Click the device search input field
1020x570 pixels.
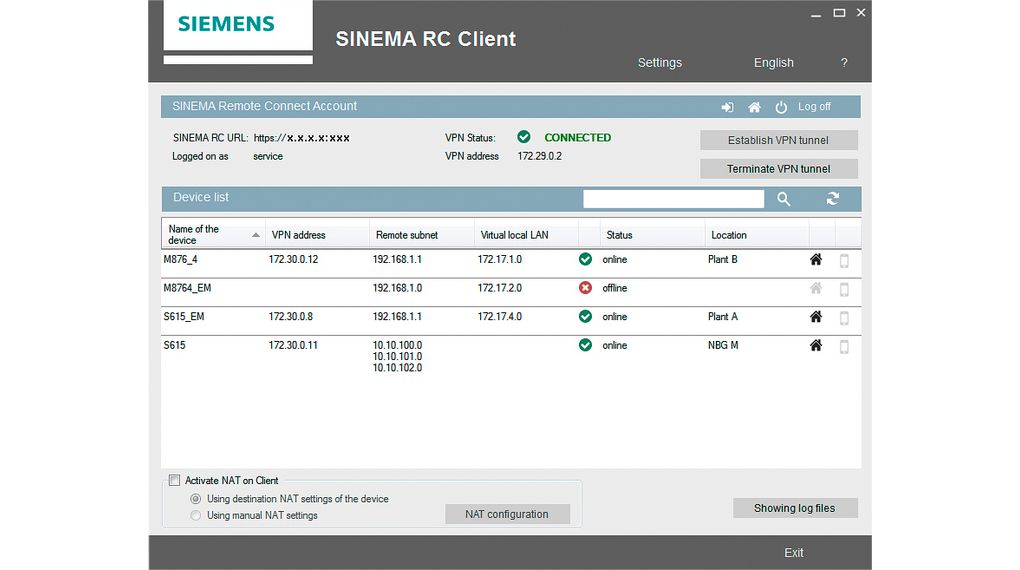(673, 198)
